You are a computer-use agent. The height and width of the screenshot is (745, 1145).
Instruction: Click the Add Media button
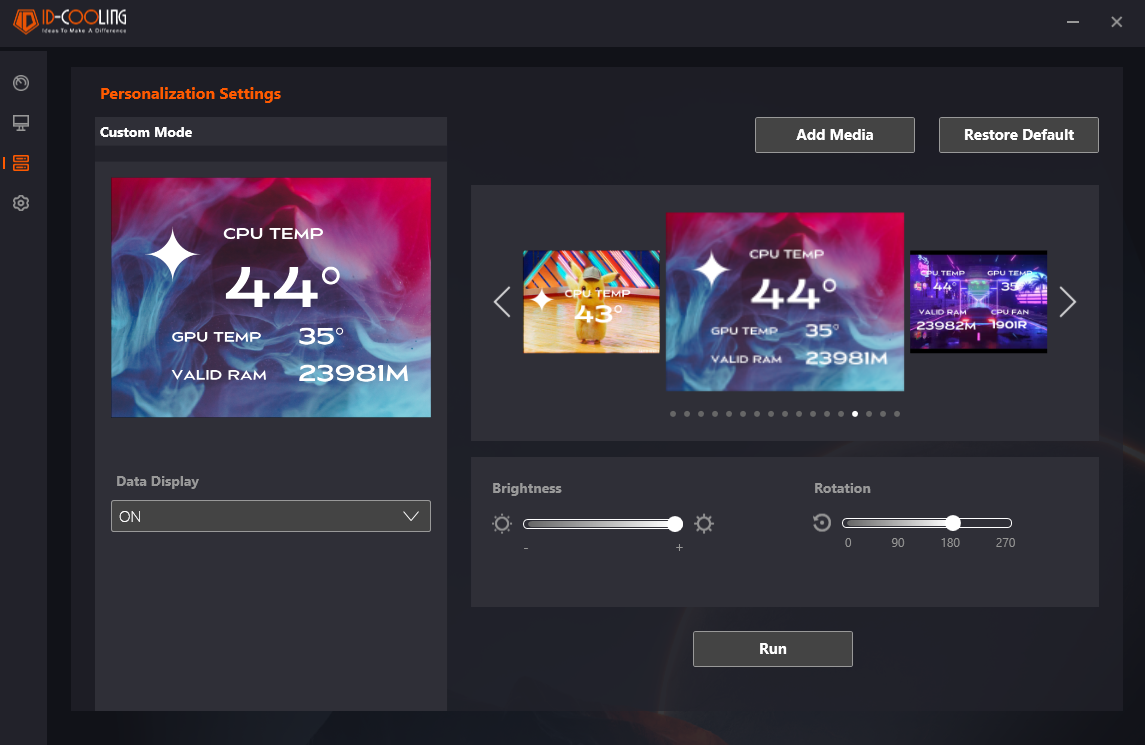835,135
